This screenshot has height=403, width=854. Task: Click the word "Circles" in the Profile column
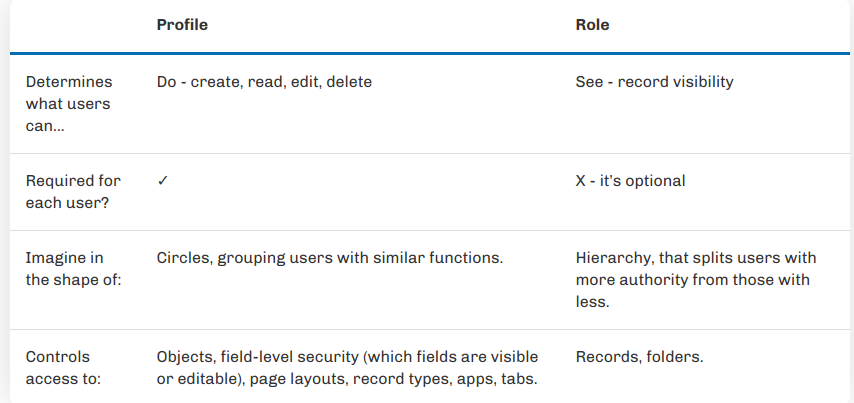181,258
